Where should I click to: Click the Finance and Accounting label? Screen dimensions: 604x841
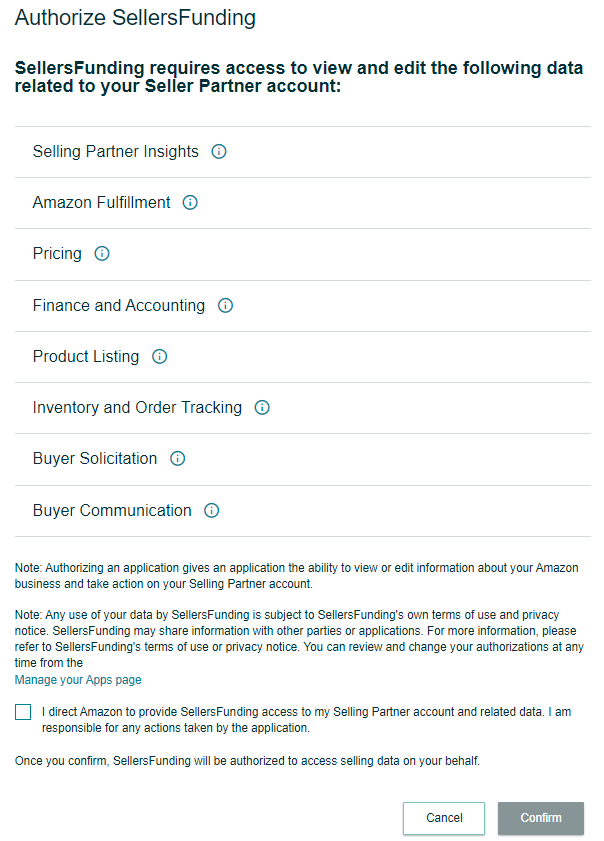tap(119, 306)
